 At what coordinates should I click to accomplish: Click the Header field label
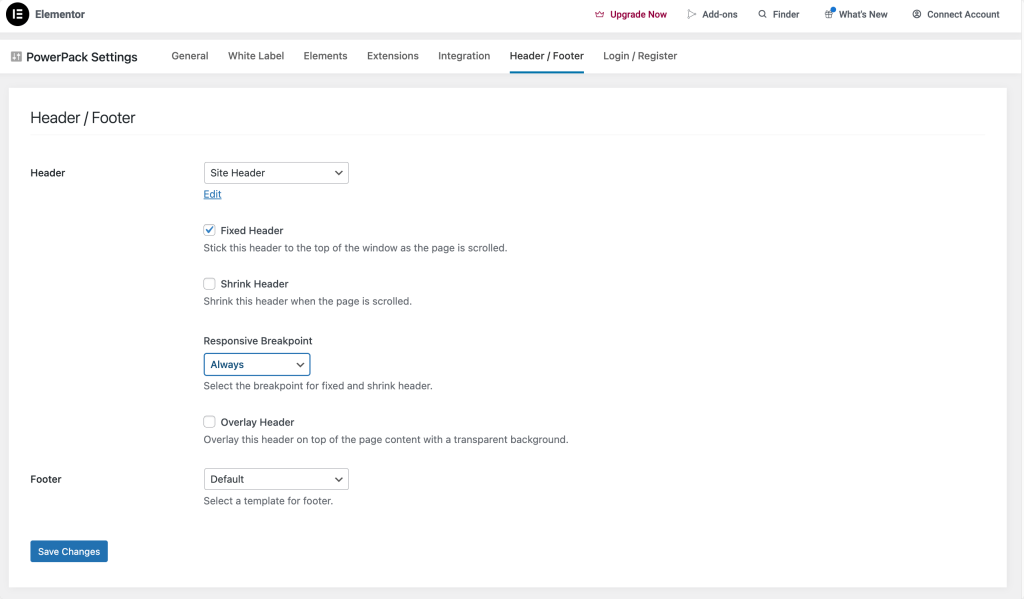tap(48, 173)
